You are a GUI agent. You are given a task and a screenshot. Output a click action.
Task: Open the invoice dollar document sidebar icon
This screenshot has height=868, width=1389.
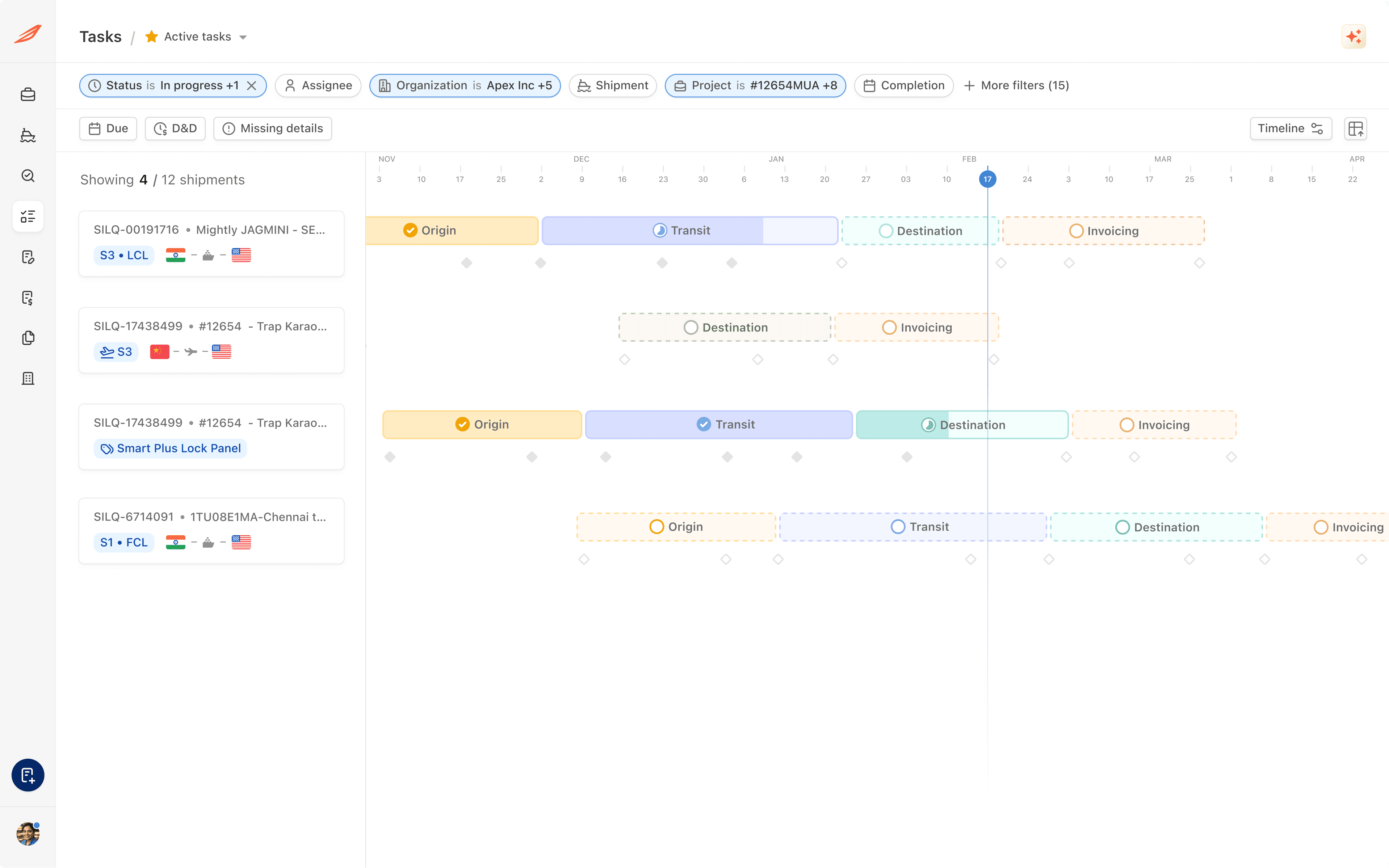pos(28,298)
